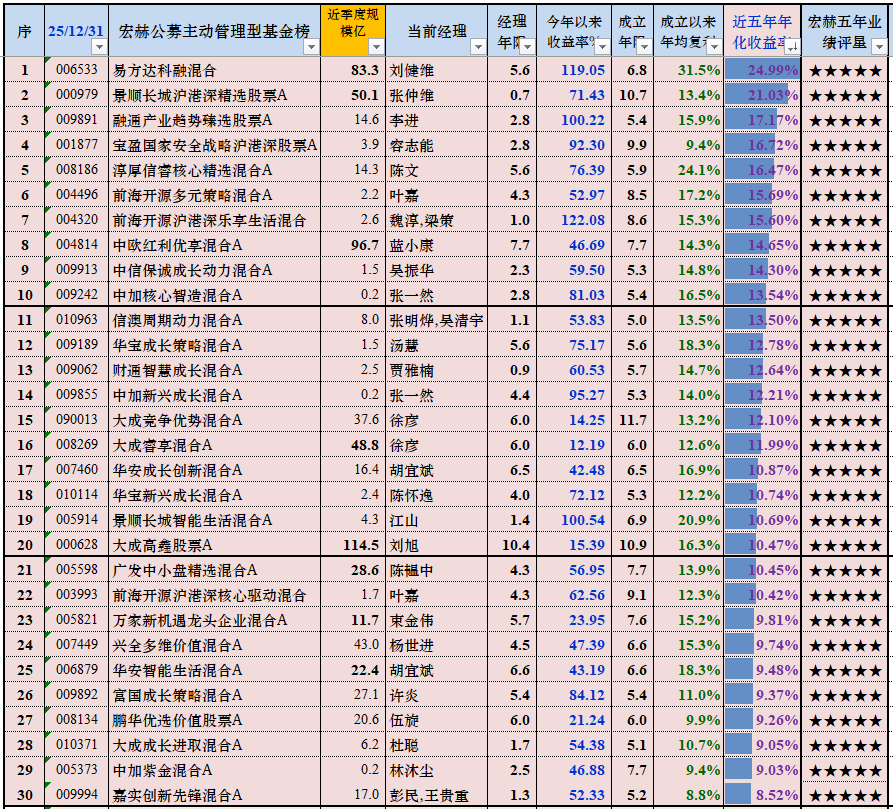Open the filter dropdown on 近季度规模亿 header
The width and height of the screenshot is (893, 809).
click(376, 47)
